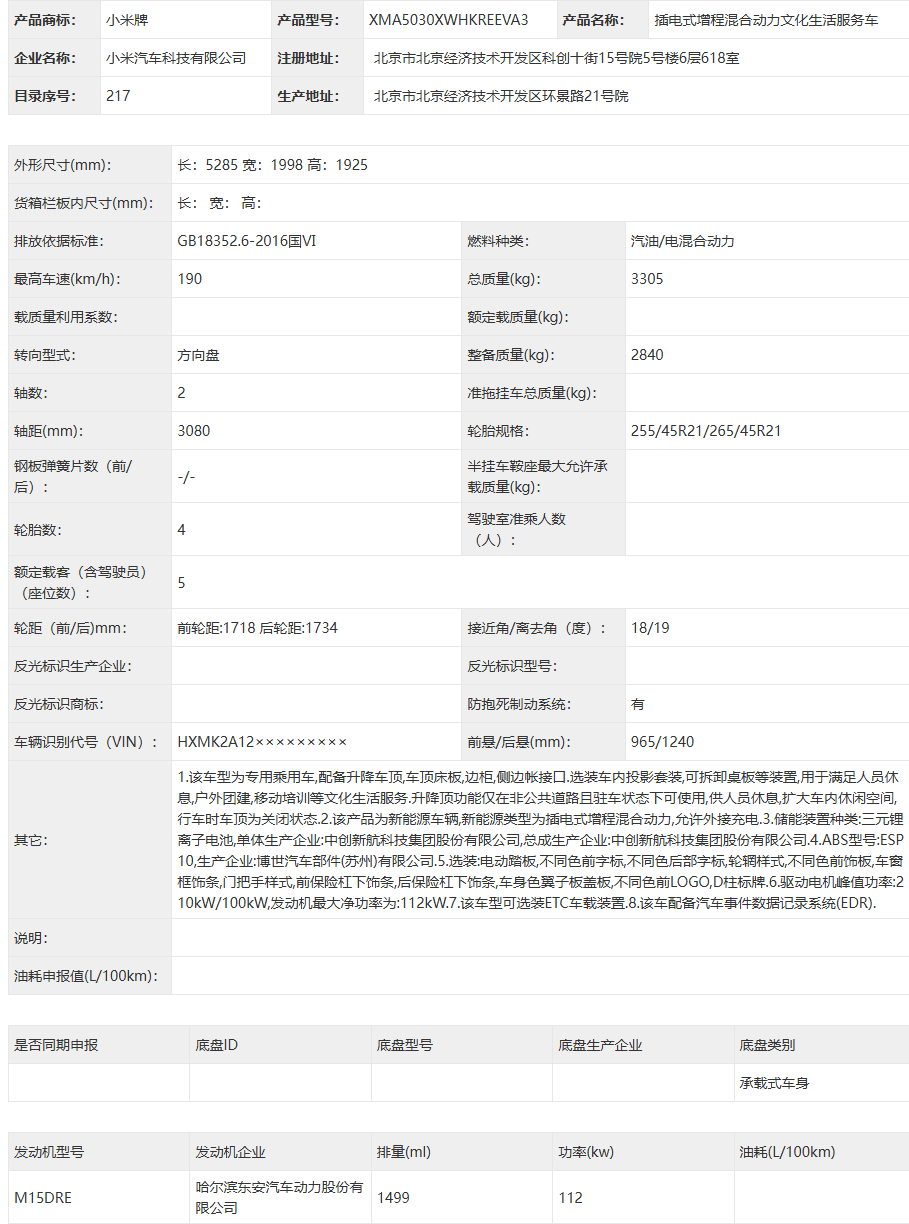Click the seating capacity value 5
This screenshot has height=1224, width=909.
tap(182, 583)
